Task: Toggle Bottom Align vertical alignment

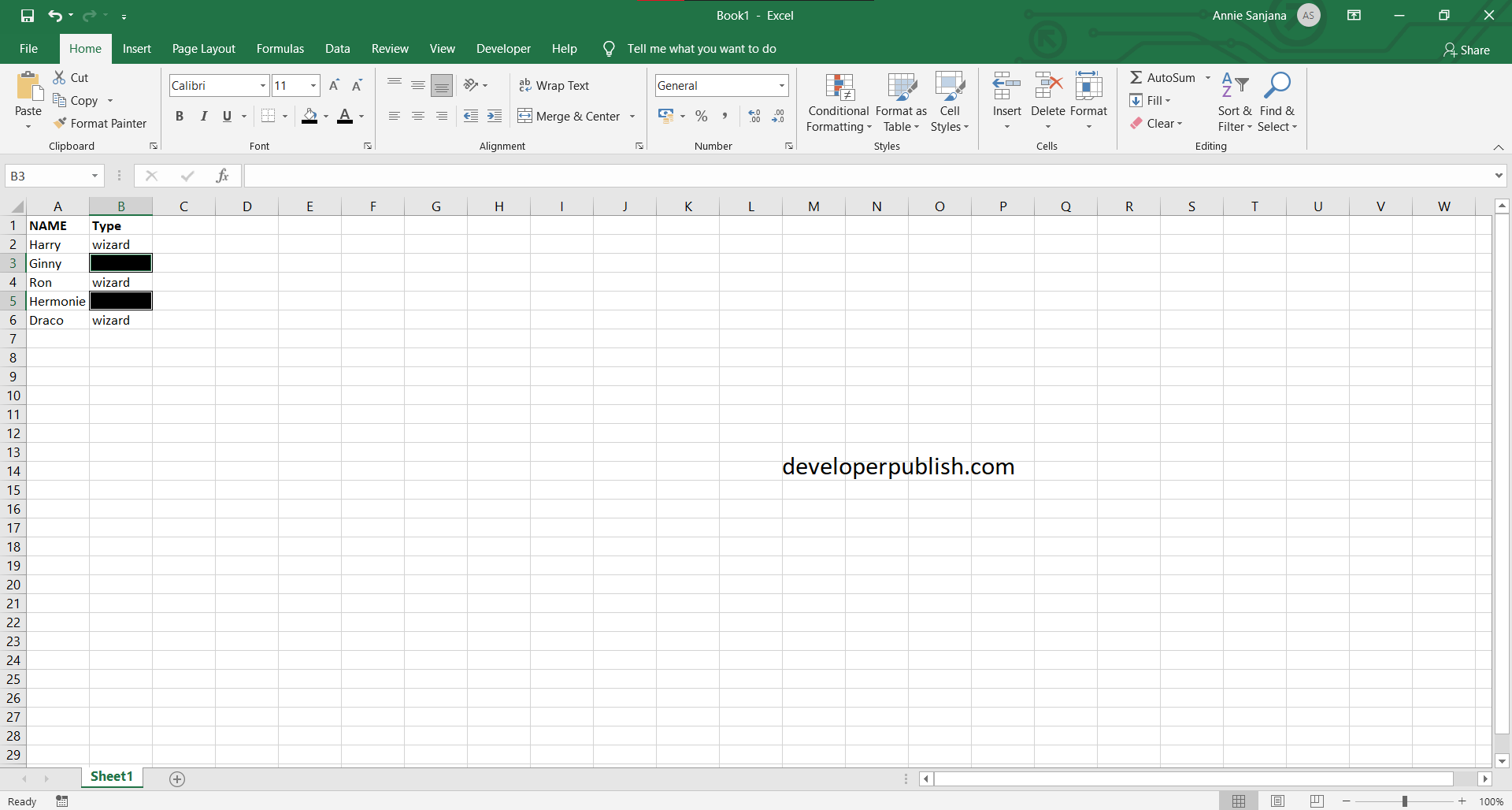Action: [x=442, y=85]
